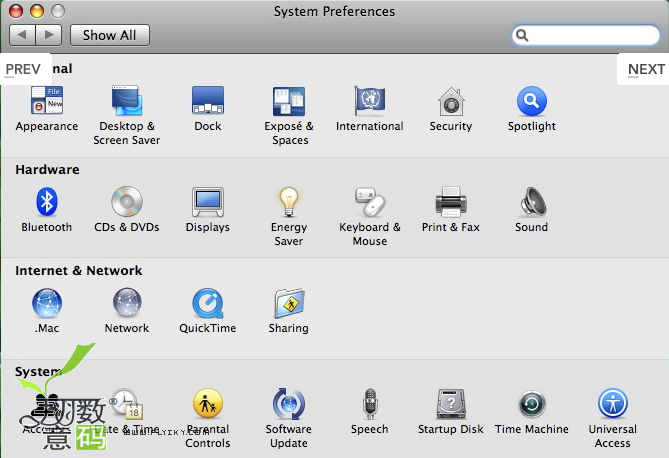Go back with the left arrow button
The height and width of the screenshot is (458, 669).
point(22,35)
